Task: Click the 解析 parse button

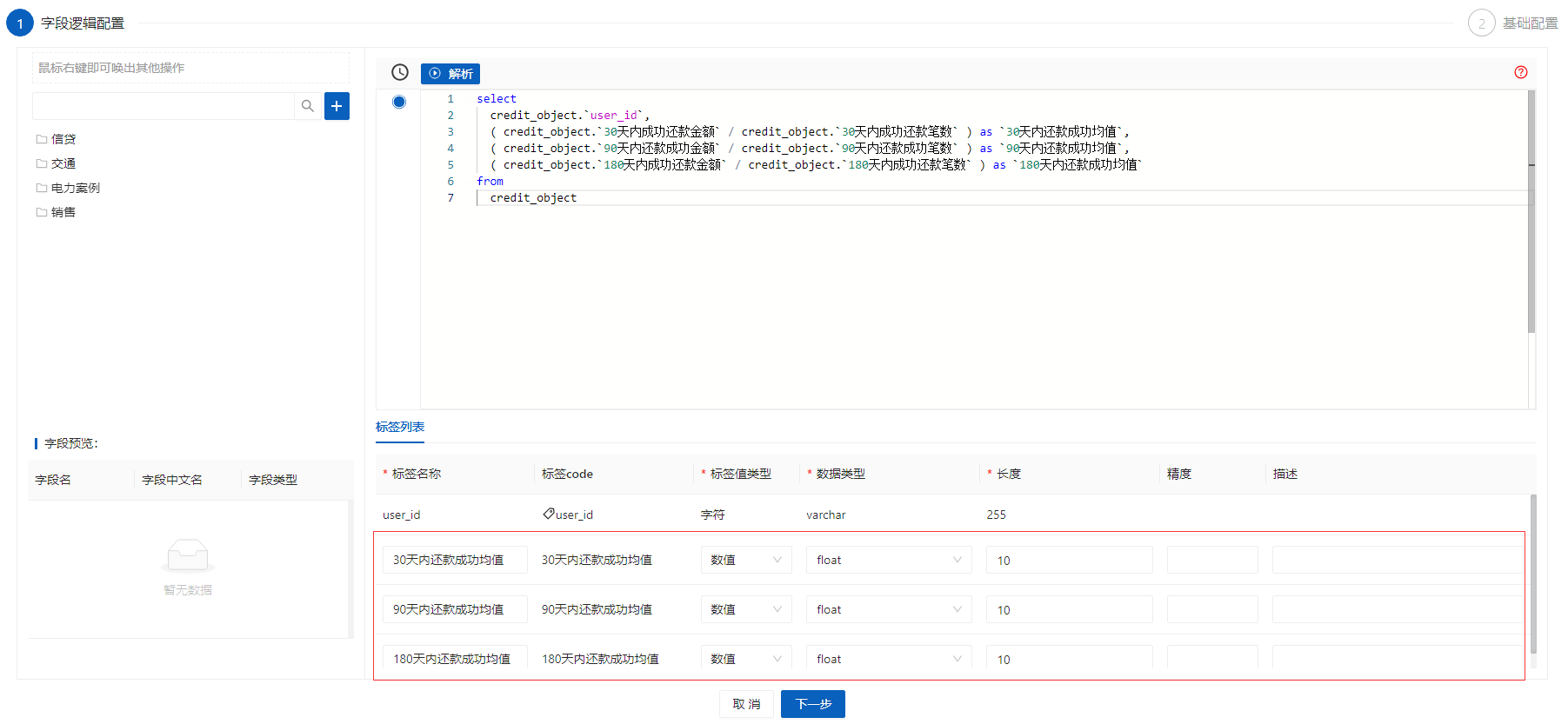Action: coord(450,74)
